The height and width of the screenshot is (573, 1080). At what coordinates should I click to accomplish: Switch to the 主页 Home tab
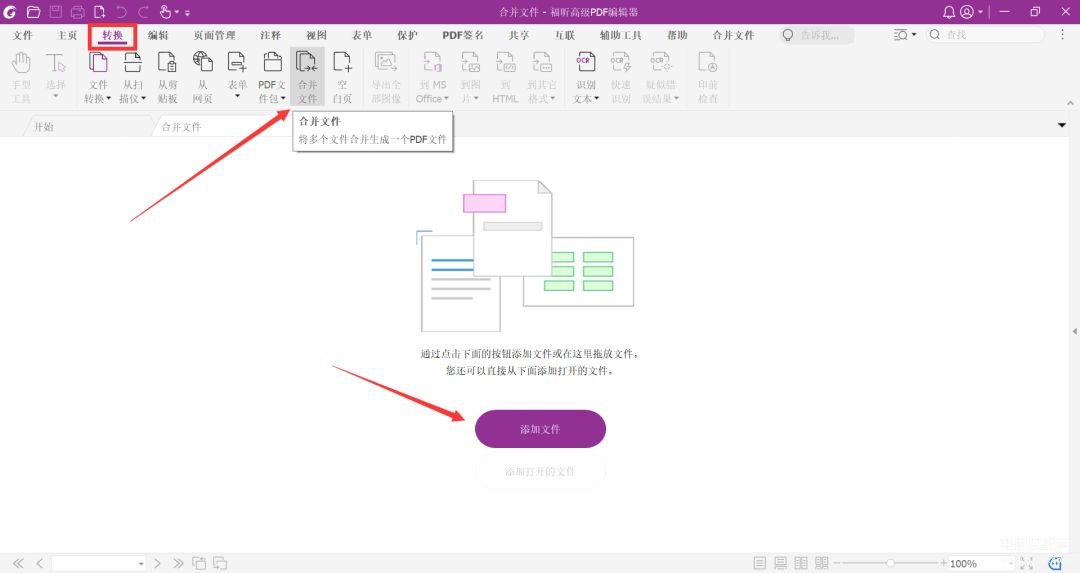[67, 35]
